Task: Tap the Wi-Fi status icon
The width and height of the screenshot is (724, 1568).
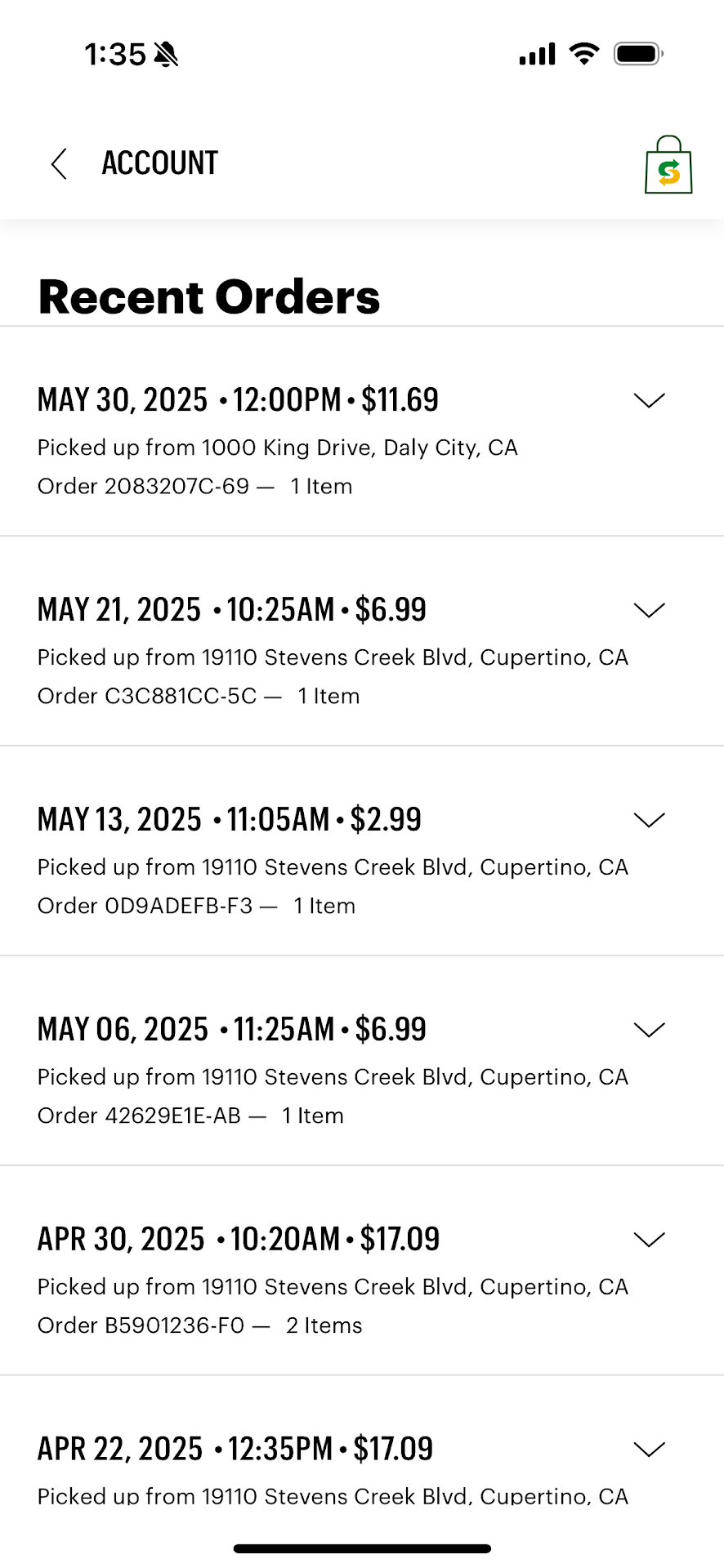Action: coord(583,54)
